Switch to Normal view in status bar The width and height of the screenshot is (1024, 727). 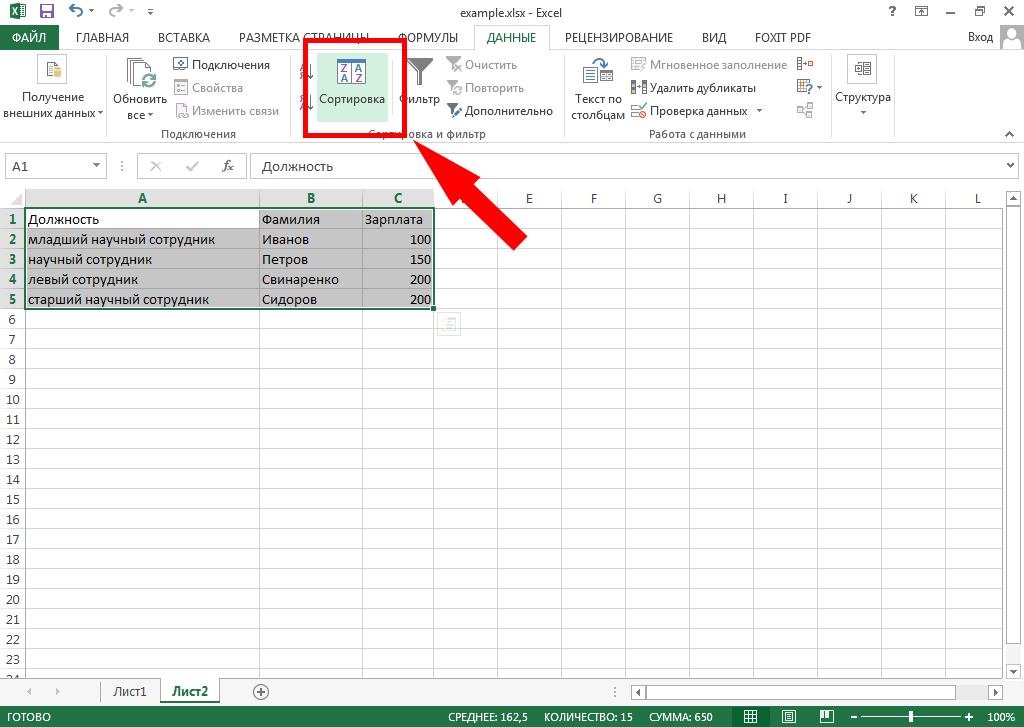click(x=749, y=717)
